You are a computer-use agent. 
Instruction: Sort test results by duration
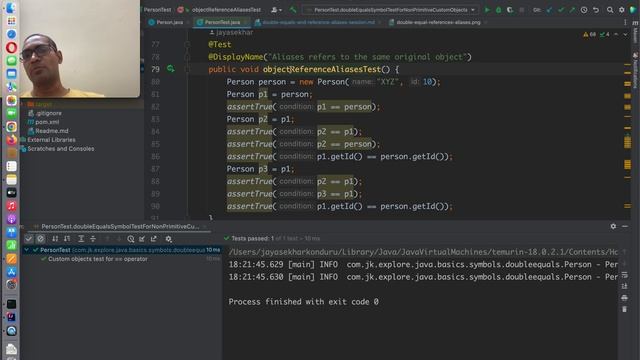67,239
